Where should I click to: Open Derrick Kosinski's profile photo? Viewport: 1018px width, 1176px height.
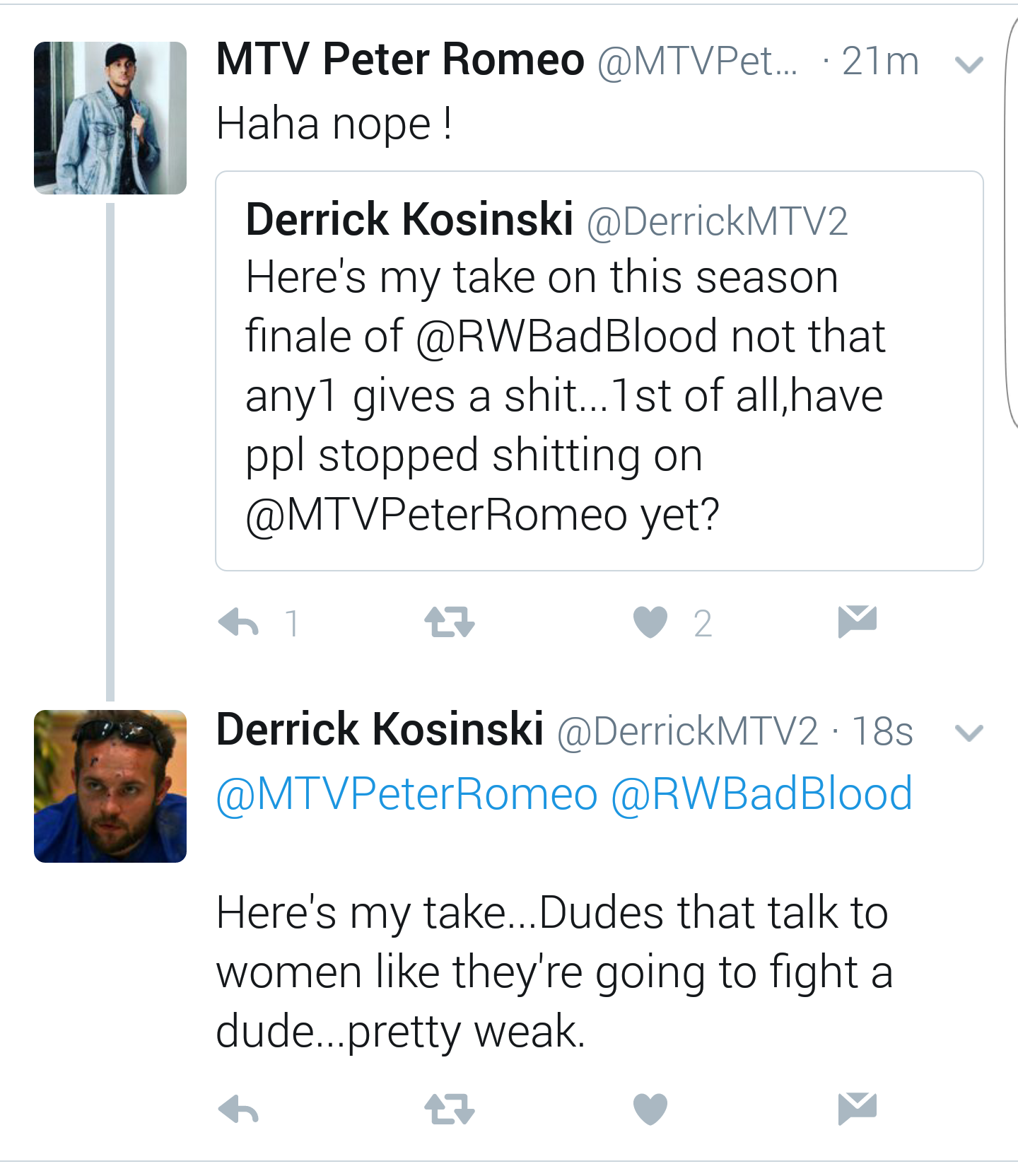[110, 786]
